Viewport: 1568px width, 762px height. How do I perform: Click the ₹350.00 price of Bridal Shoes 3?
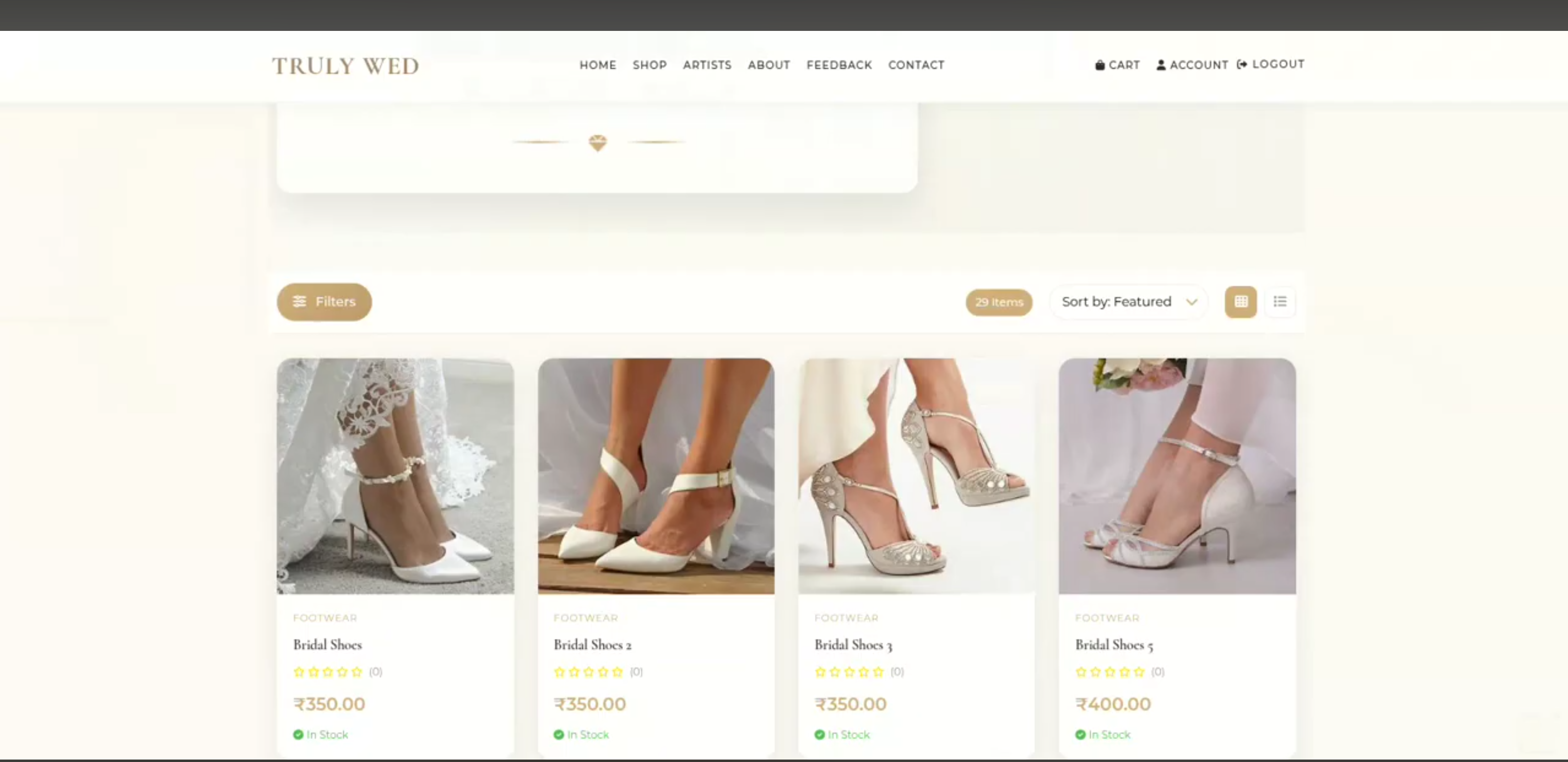pos(850,704)
